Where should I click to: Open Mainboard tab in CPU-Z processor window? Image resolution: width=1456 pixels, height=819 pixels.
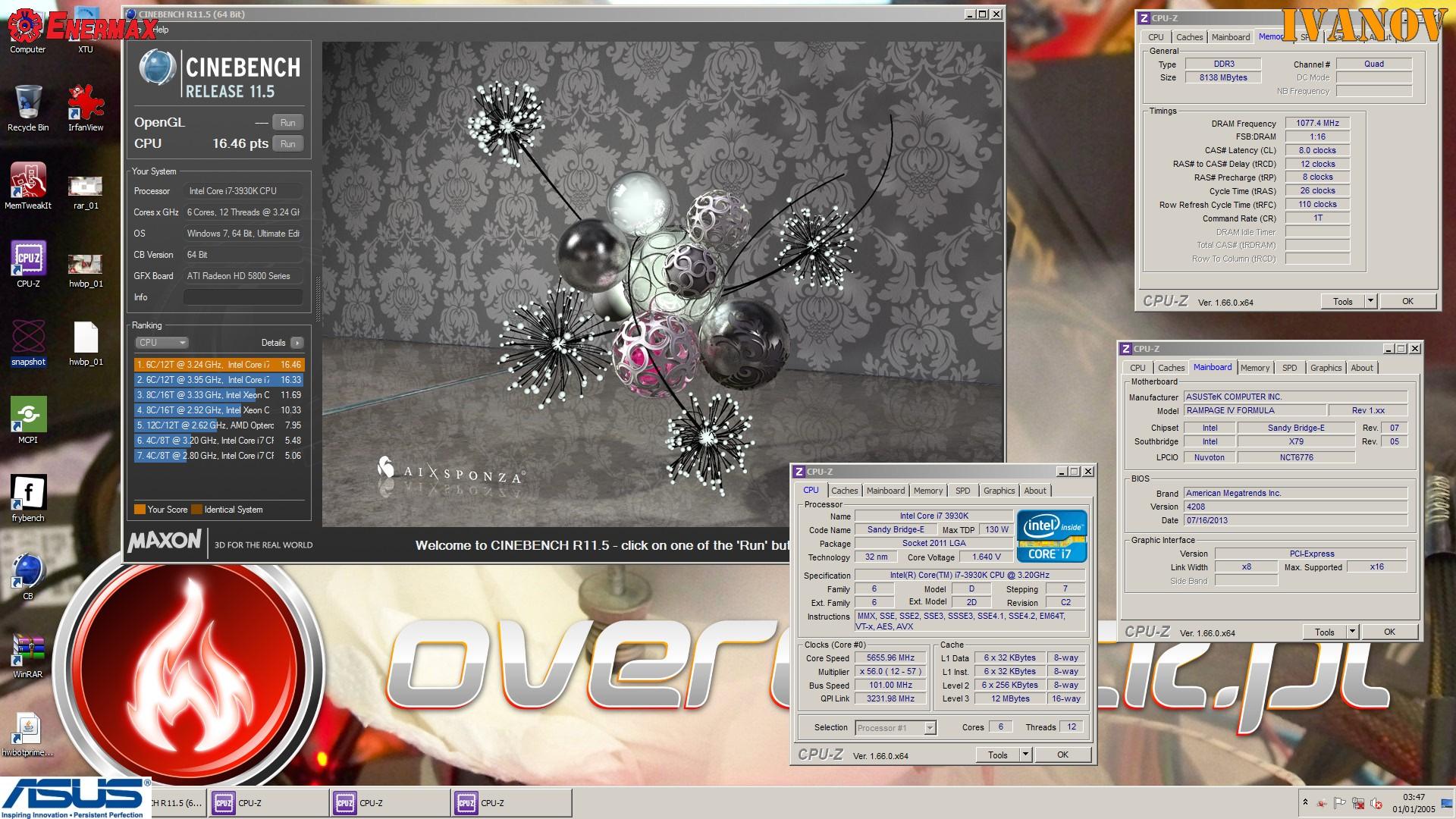coord(886,491)
